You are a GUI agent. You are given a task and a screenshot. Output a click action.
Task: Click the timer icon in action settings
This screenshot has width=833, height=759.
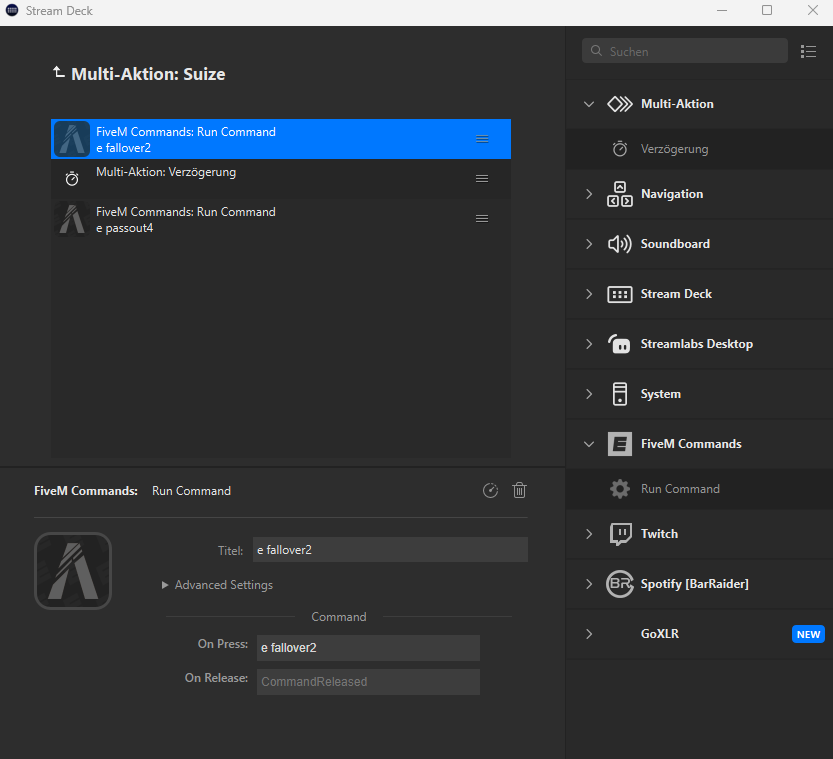coord(490,490)
